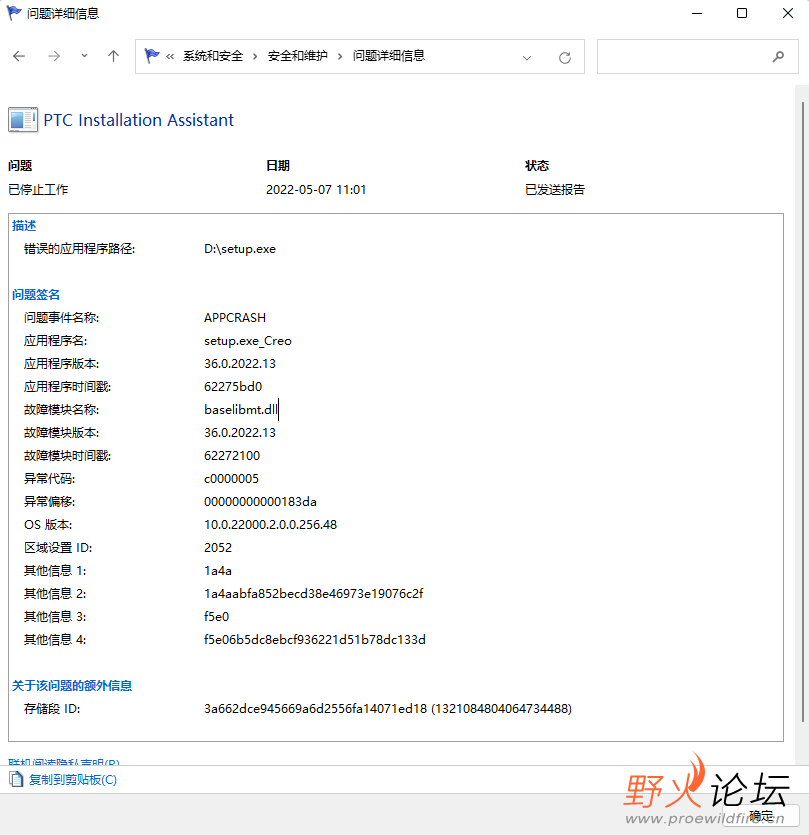Screen dimensions: 809x835
Task: Expand hidden breadcrumb path chevrons
Action: click(170, 56)
